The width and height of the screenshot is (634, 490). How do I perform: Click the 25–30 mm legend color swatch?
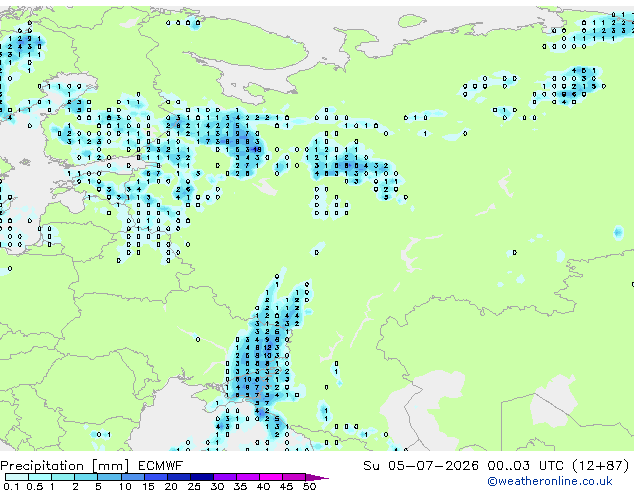point(201,477)
